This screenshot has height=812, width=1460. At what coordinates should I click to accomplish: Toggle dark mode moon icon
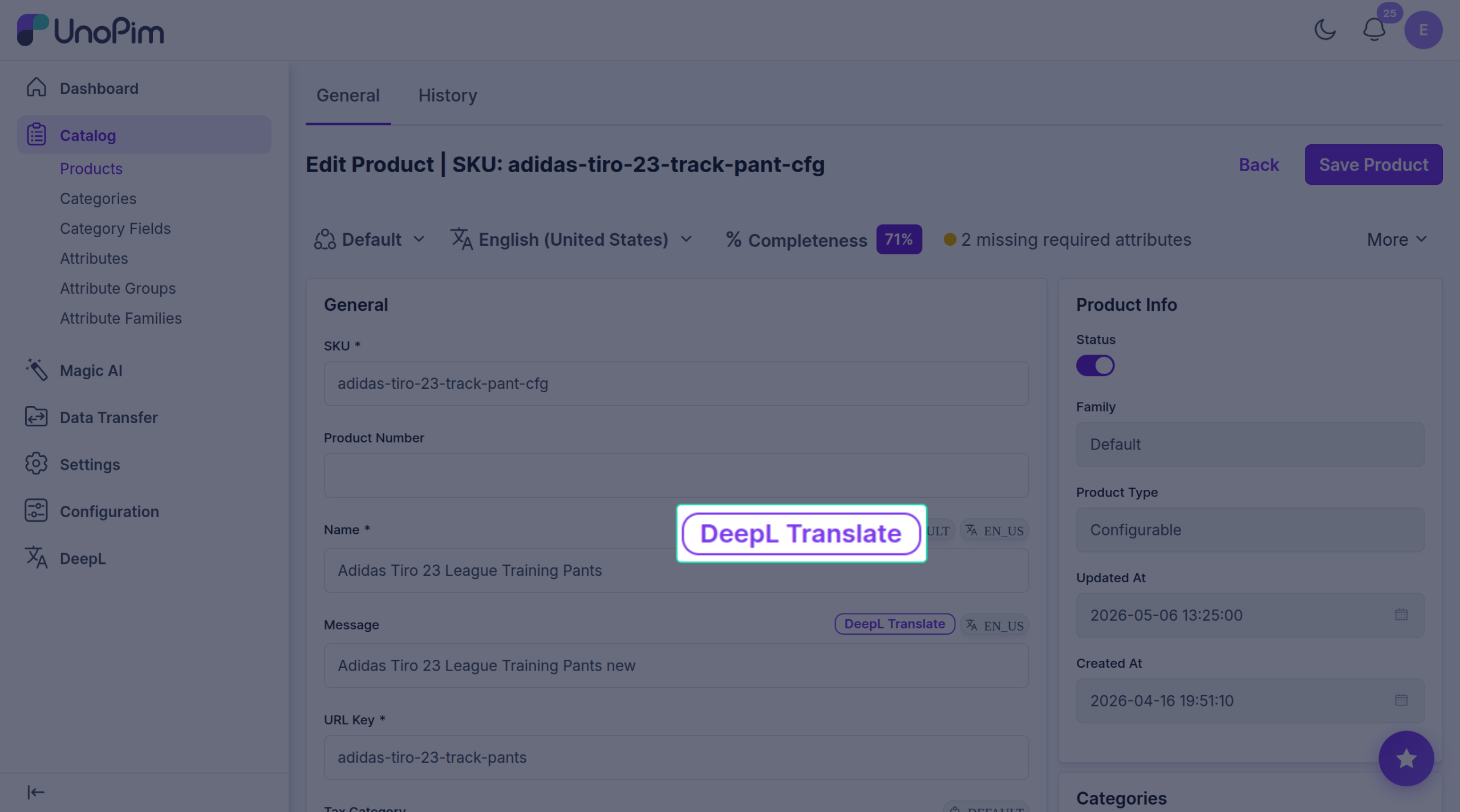[1325, 29]
